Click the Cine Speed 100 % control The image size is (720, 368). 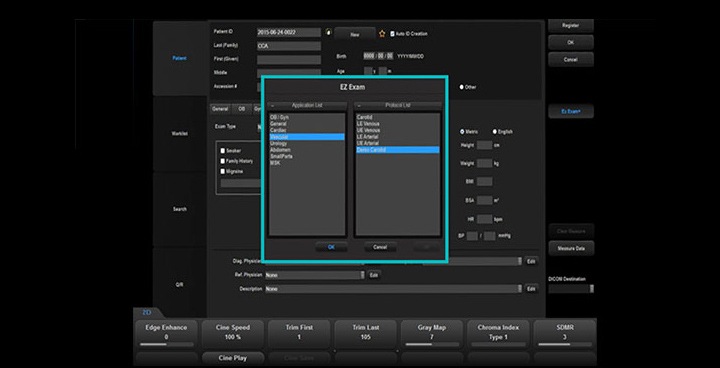click(233, 335)
